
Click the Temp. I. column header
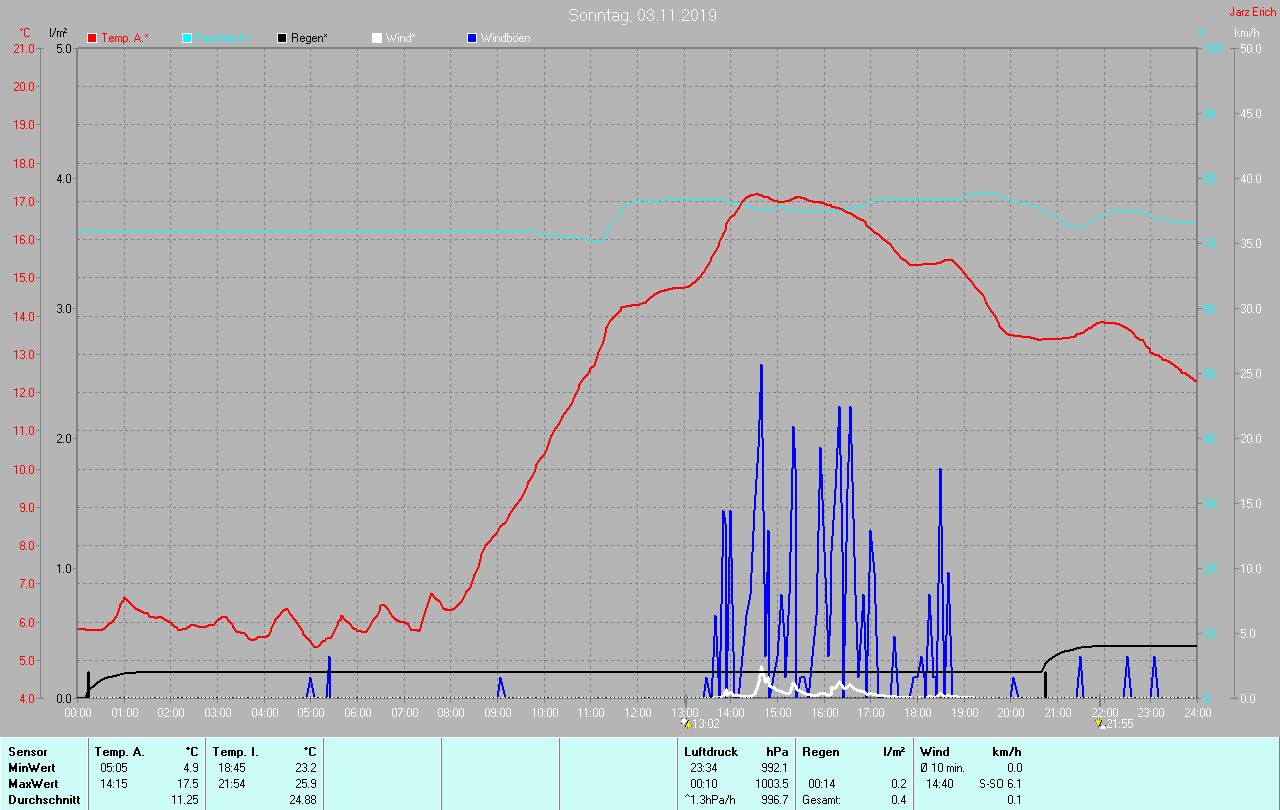coord(235,751)
